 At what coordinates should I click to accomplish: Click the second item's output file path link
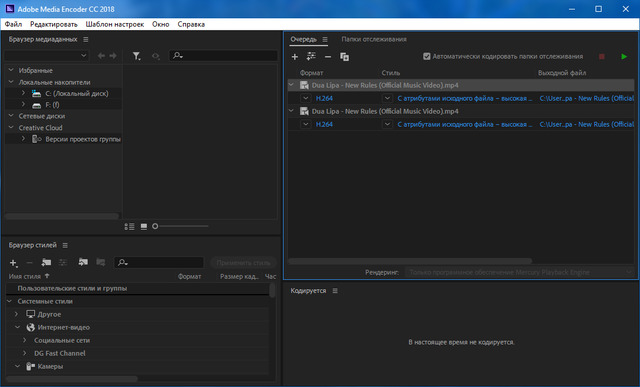587,125
